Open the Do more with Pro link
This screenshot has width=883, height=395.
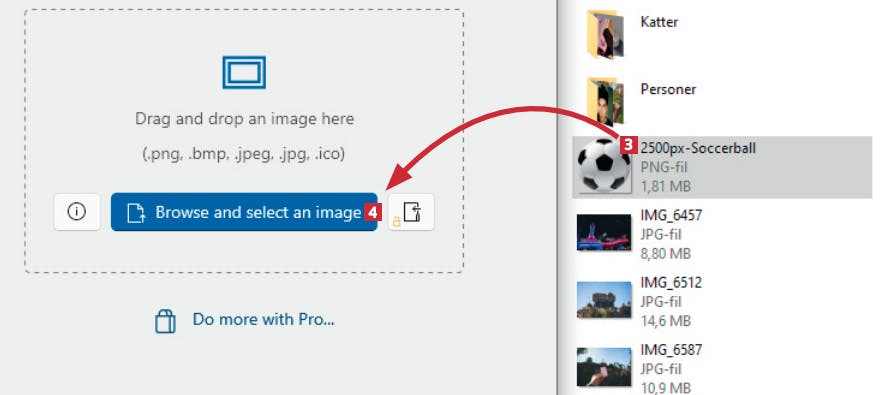[x=264, y=319]
